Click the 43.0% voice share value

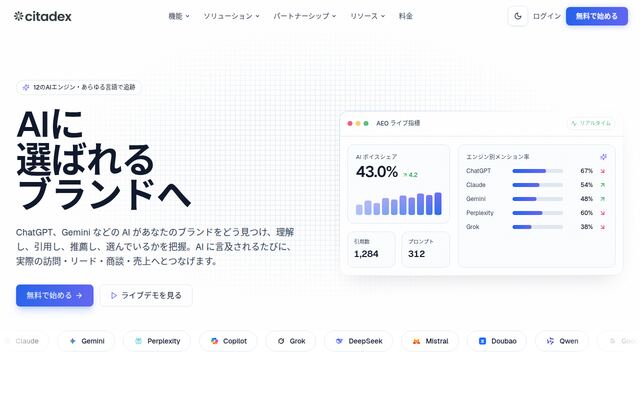click(x=377, y=172)
